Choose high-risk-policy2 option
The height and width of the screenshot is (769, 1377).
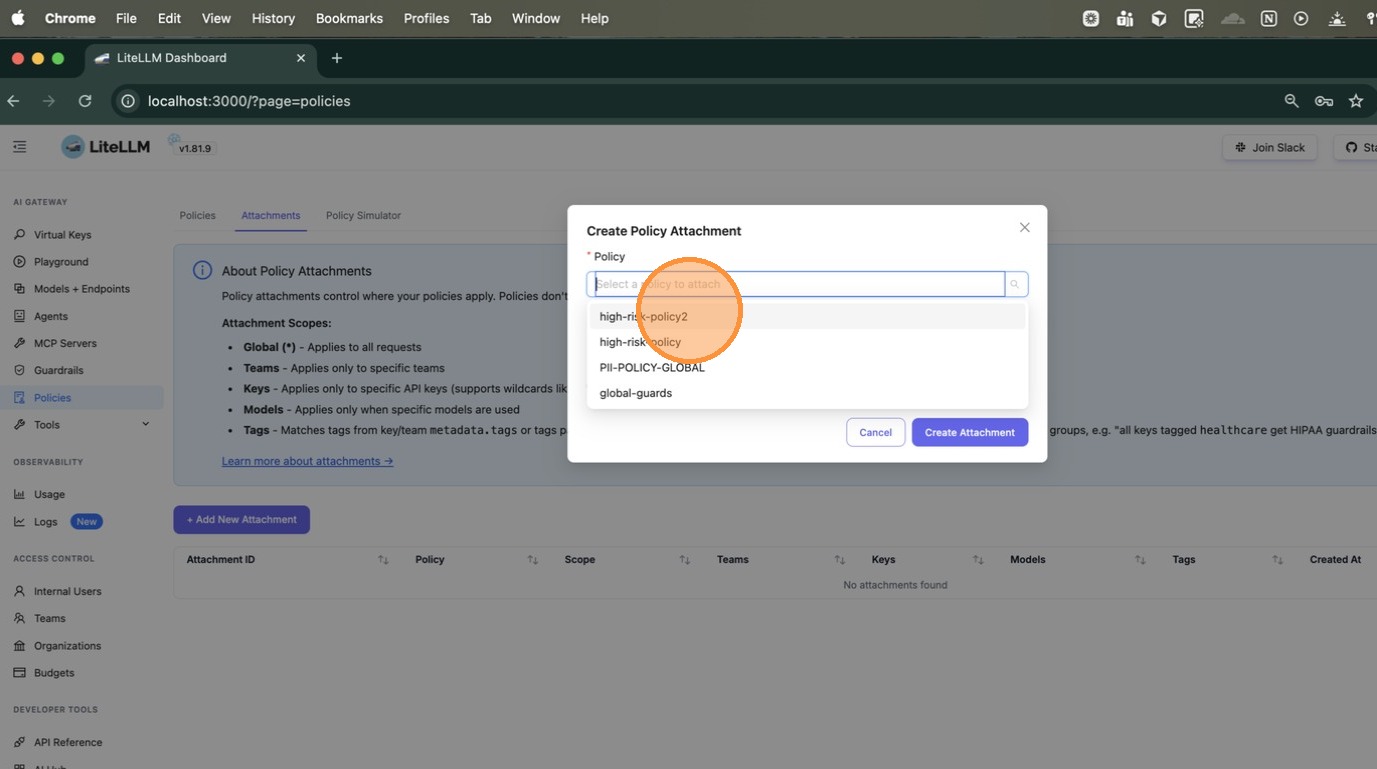point(807,317)
